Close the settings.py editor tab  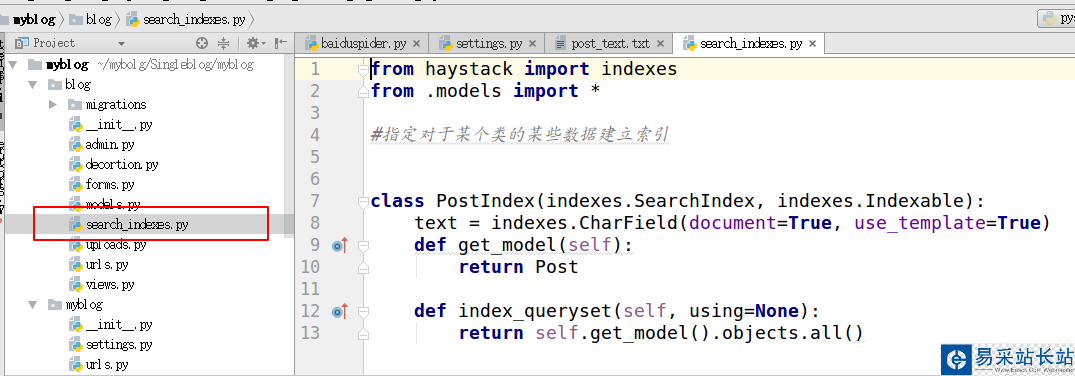click(534, 43)
